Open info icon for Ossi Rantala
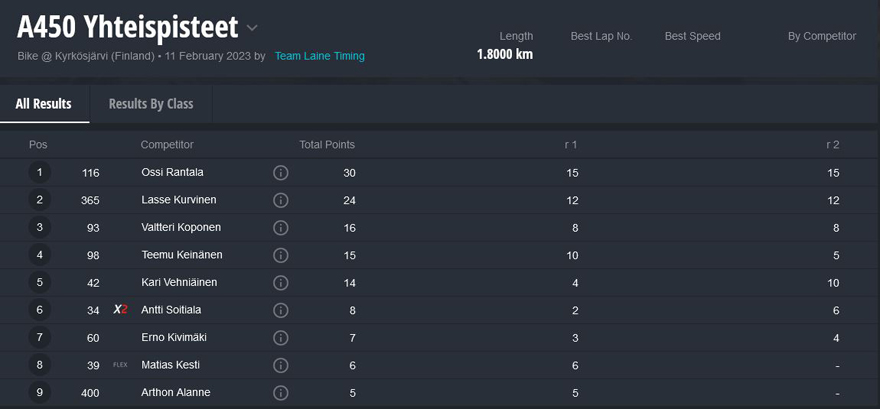 click(x=281, y=173)
